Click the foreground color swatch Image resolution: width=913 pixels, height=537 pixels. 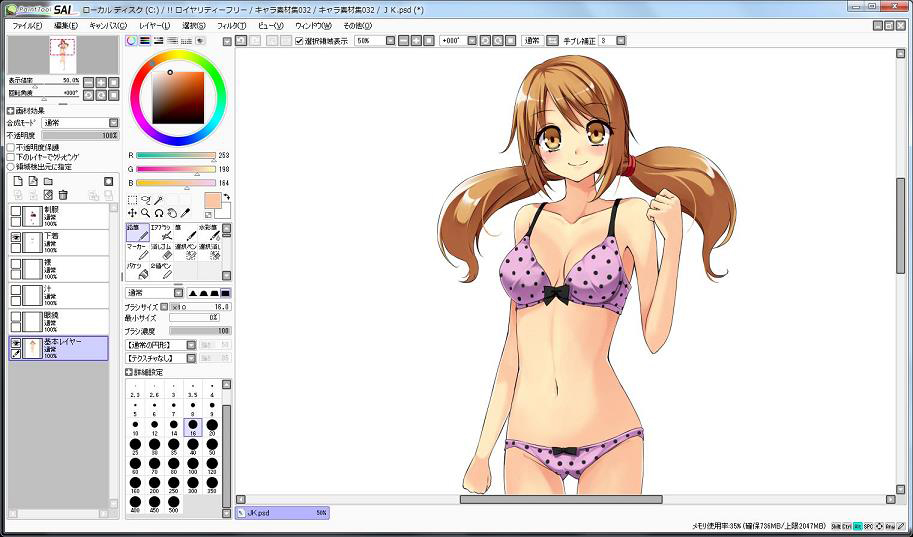[212, 201]
